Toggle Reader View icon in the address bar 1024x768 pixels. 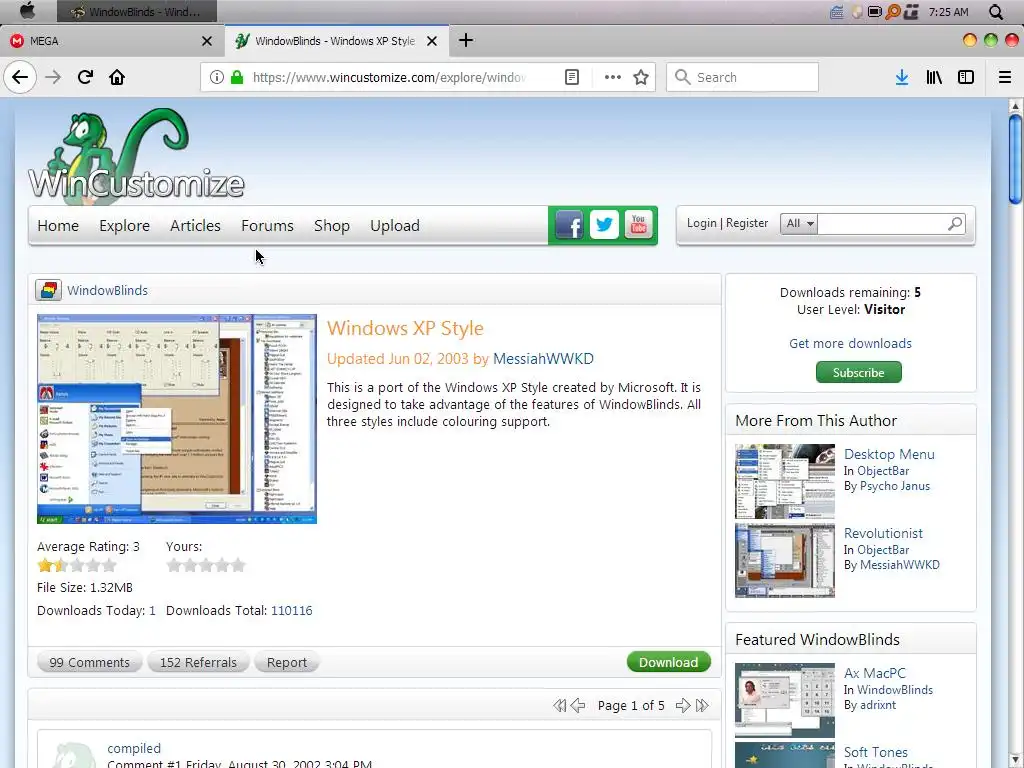click(571, 77)
